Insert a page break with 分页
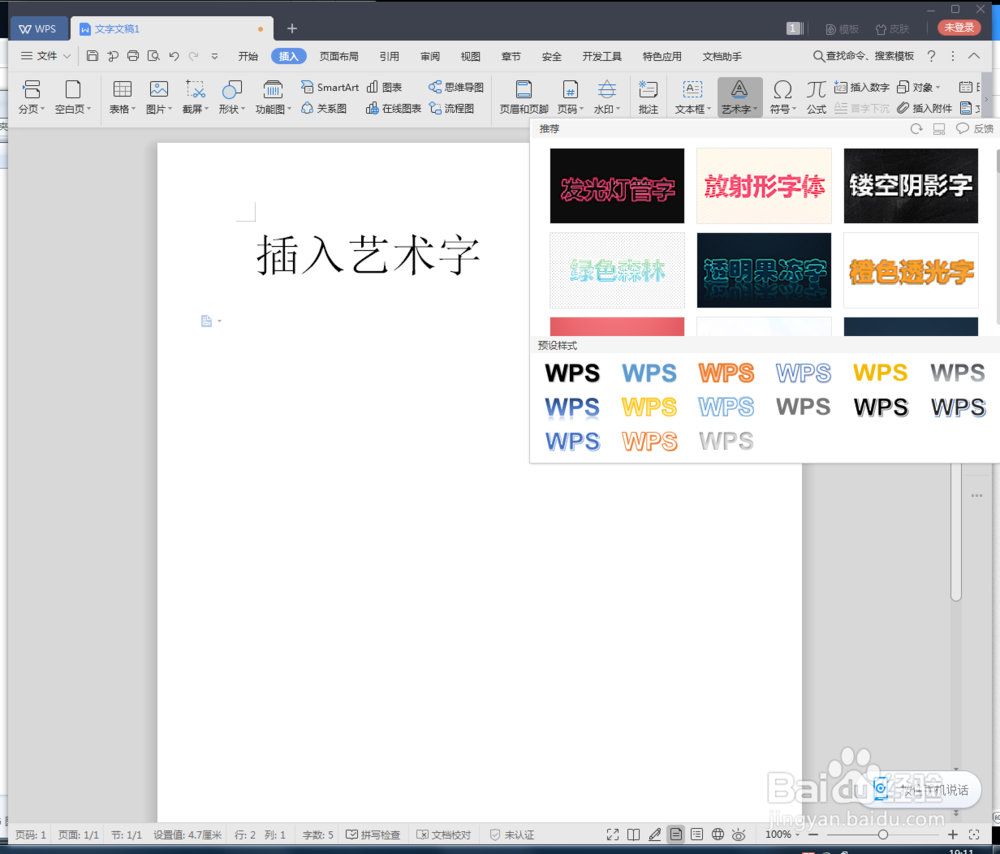 click(x=31, y=97)
